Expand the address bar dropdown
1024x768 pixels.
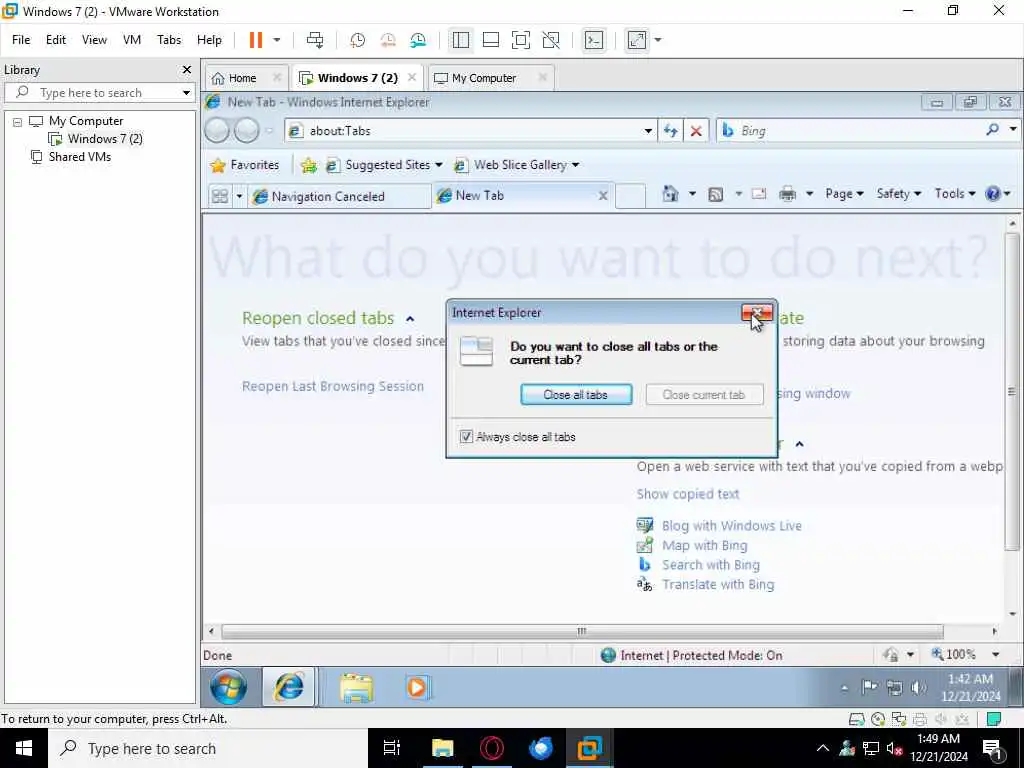[x=648, y=131]
